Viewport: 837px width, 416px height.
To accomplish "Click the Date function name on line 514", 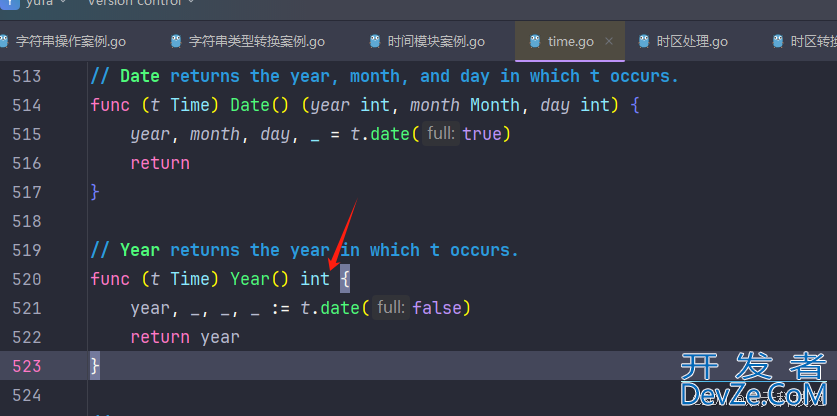I will [249, 105].
